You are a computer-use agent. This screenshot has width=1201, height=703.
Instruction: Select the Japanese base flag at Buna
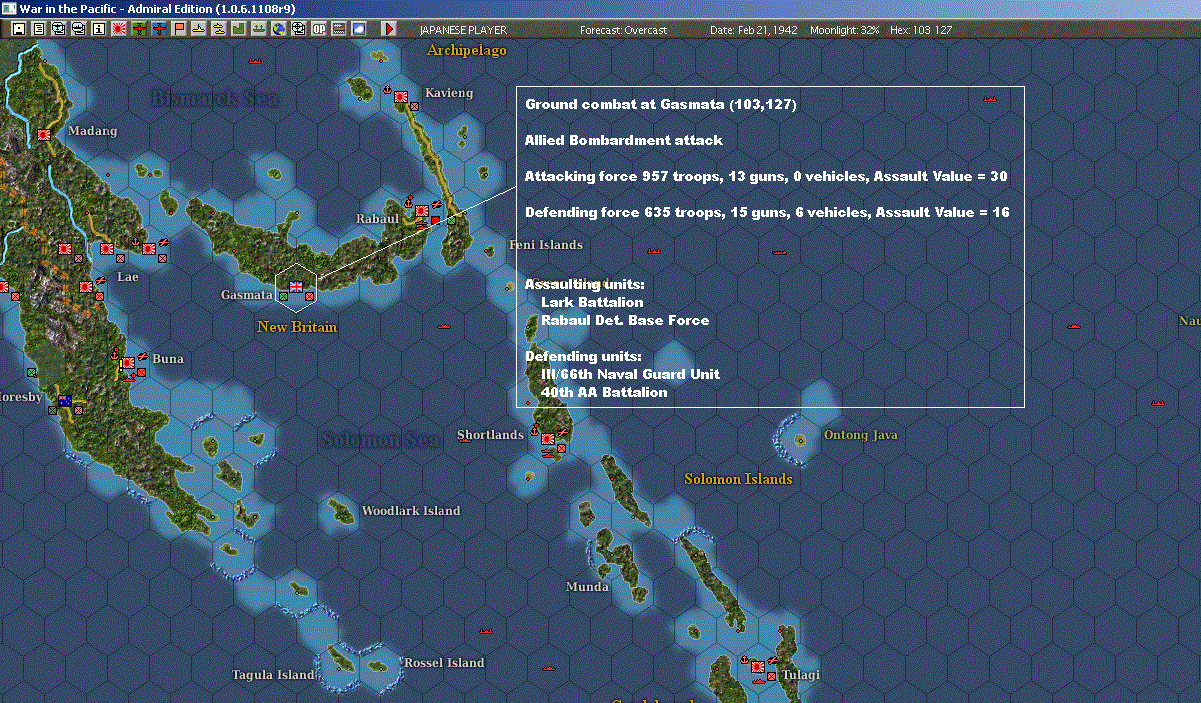point(128,363)
